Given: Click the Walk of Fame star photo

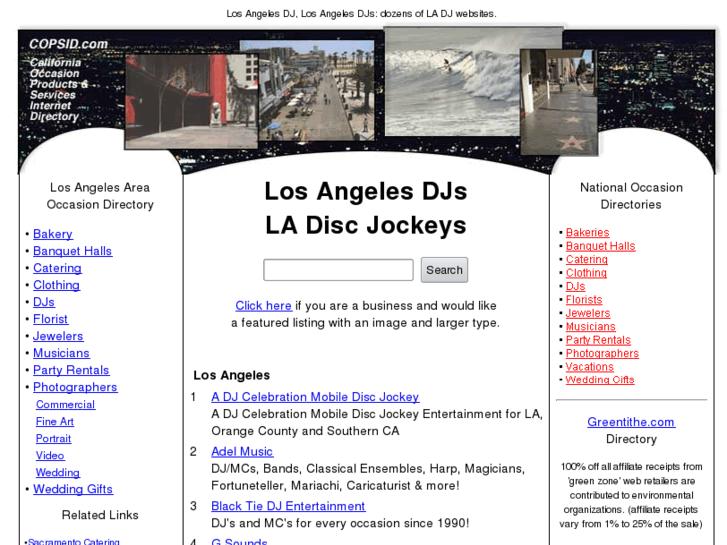Looking at the screenshot, I should (x=559, y=102).
